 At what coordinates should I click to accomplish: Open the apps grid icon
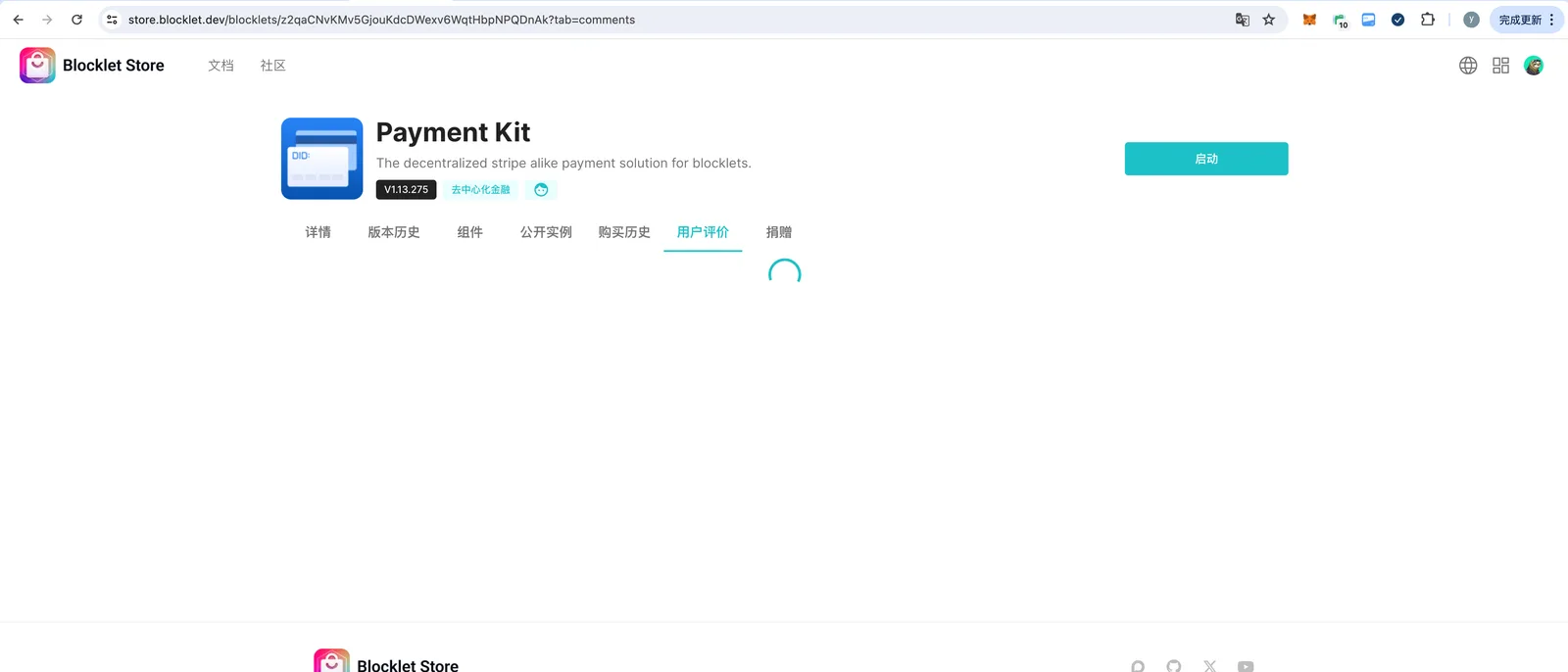pyautogui.click(x=1500, y=66)
